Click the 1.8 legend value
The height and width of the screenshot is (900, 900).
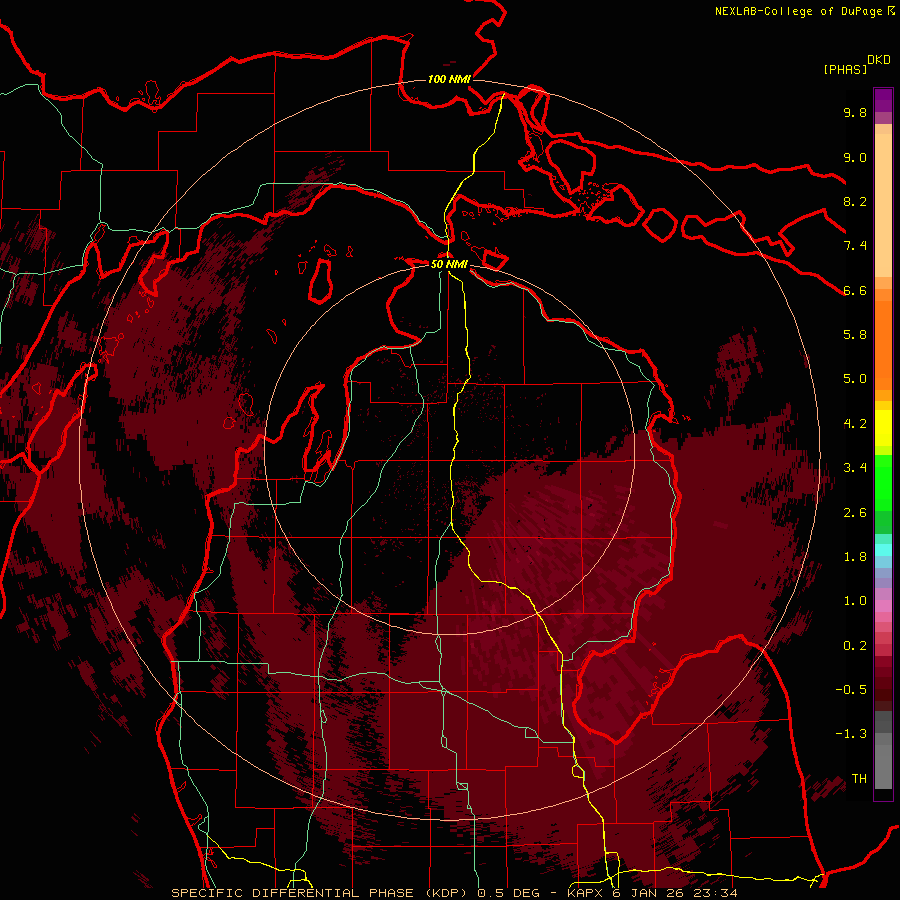[x=855, y=557]
